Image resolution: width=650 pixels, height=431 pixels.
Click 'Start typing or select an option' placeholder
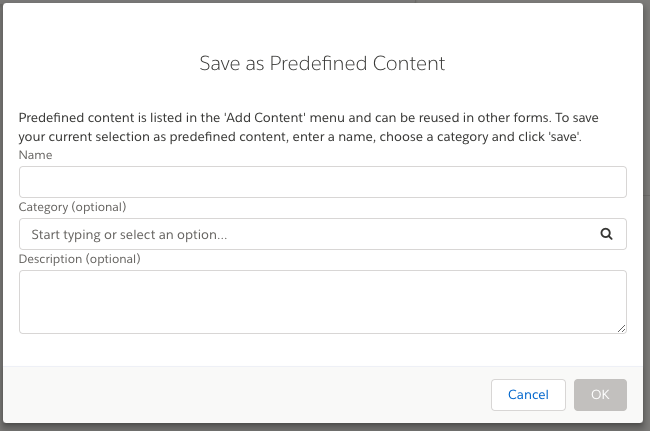pyautogui.click(x=129, y=234)
